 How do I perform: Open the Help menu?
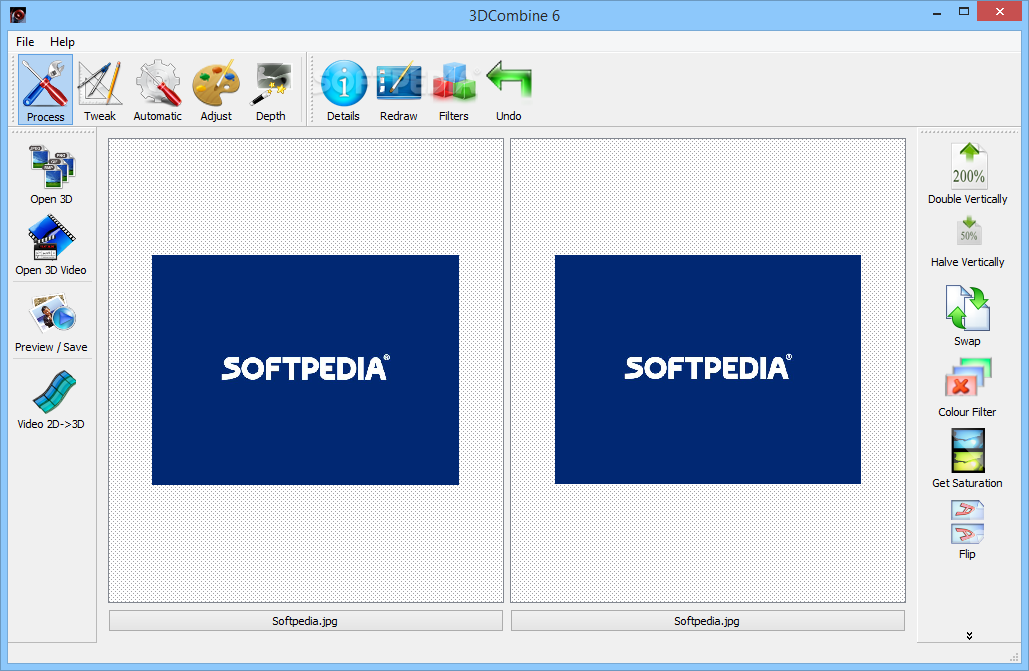pyautogui.click(x=62, y=41)
